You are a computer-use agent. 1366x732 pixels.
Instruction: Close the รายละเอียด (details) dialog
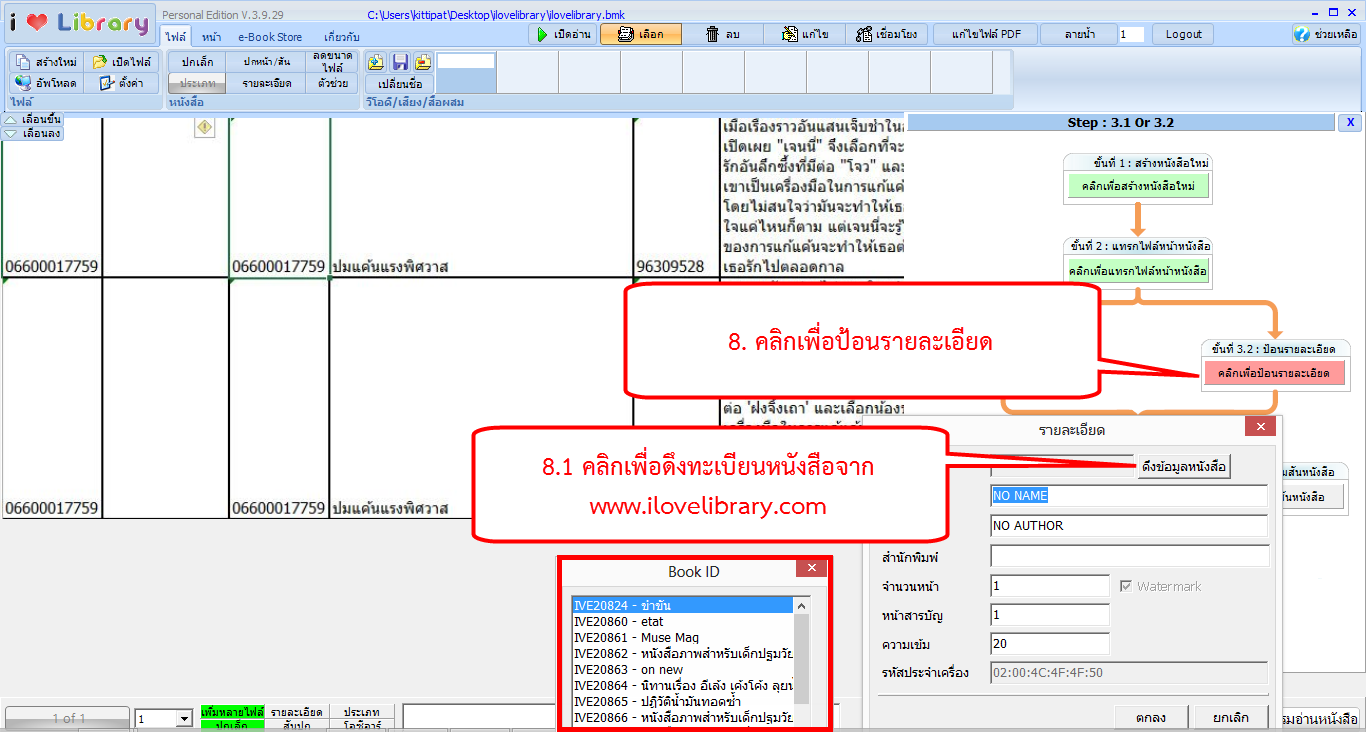tap(1260, 427)
